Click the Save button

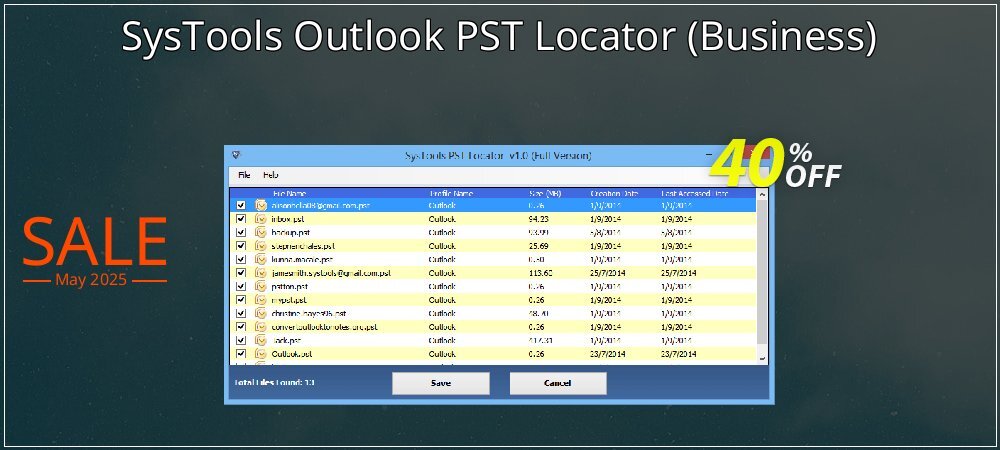(x=441, y=383)
